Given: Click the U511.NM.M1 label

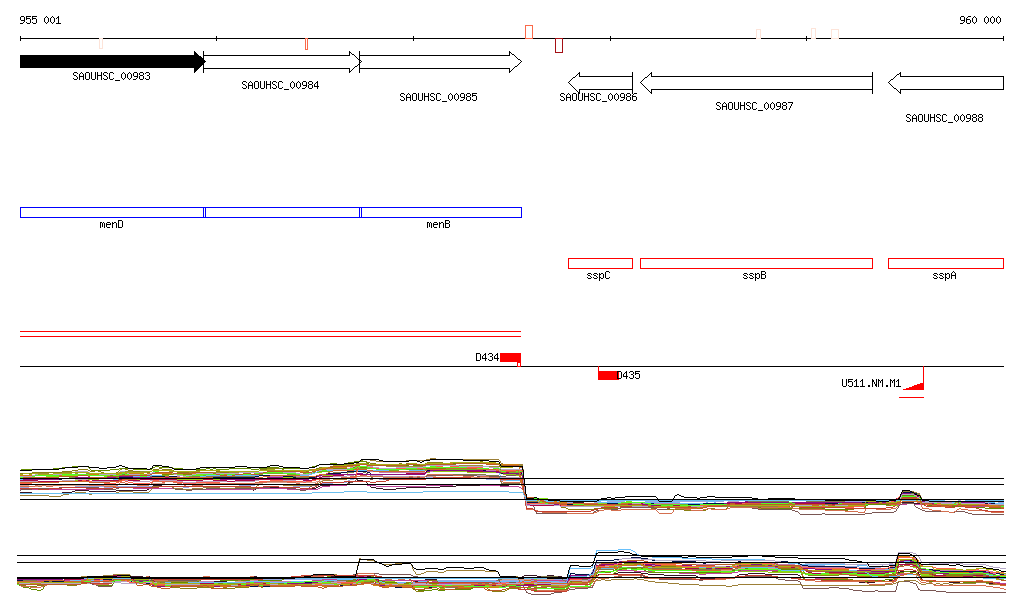Looking at the screenshot, I should tap(871, 384).
